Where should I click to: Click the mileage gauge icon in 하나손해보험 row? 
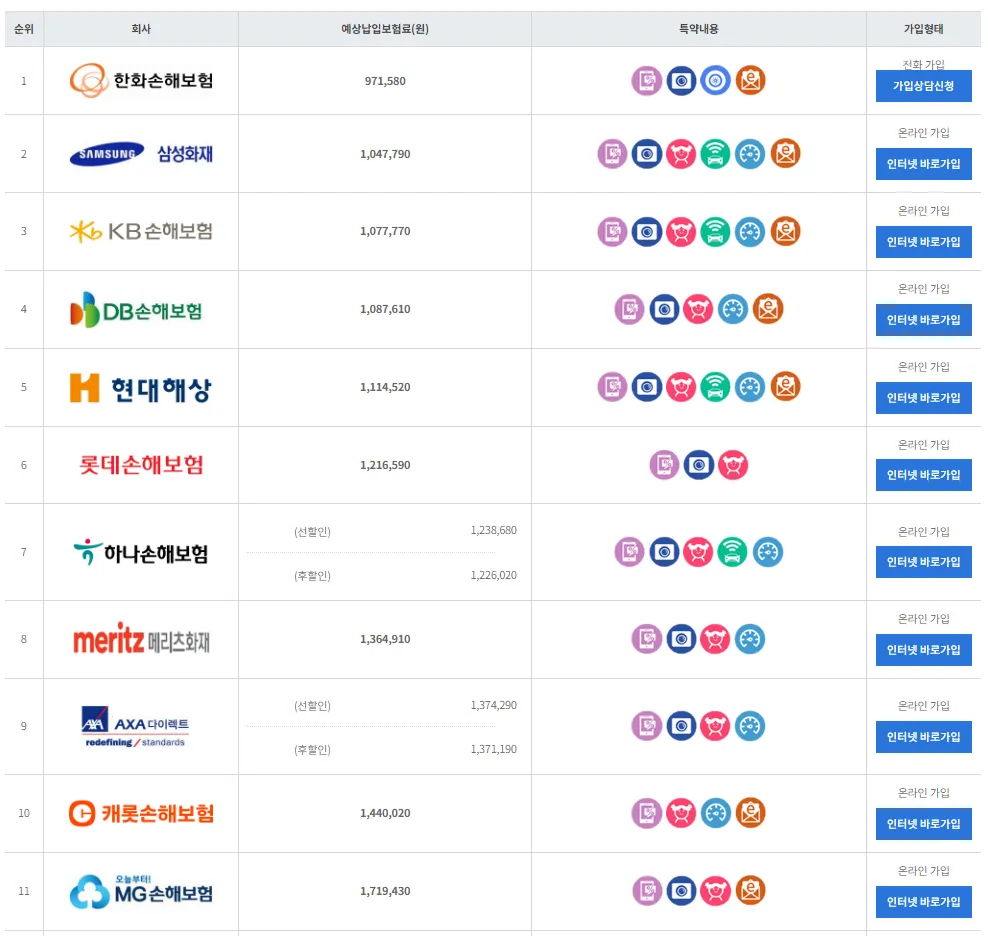tap(767, 552)
